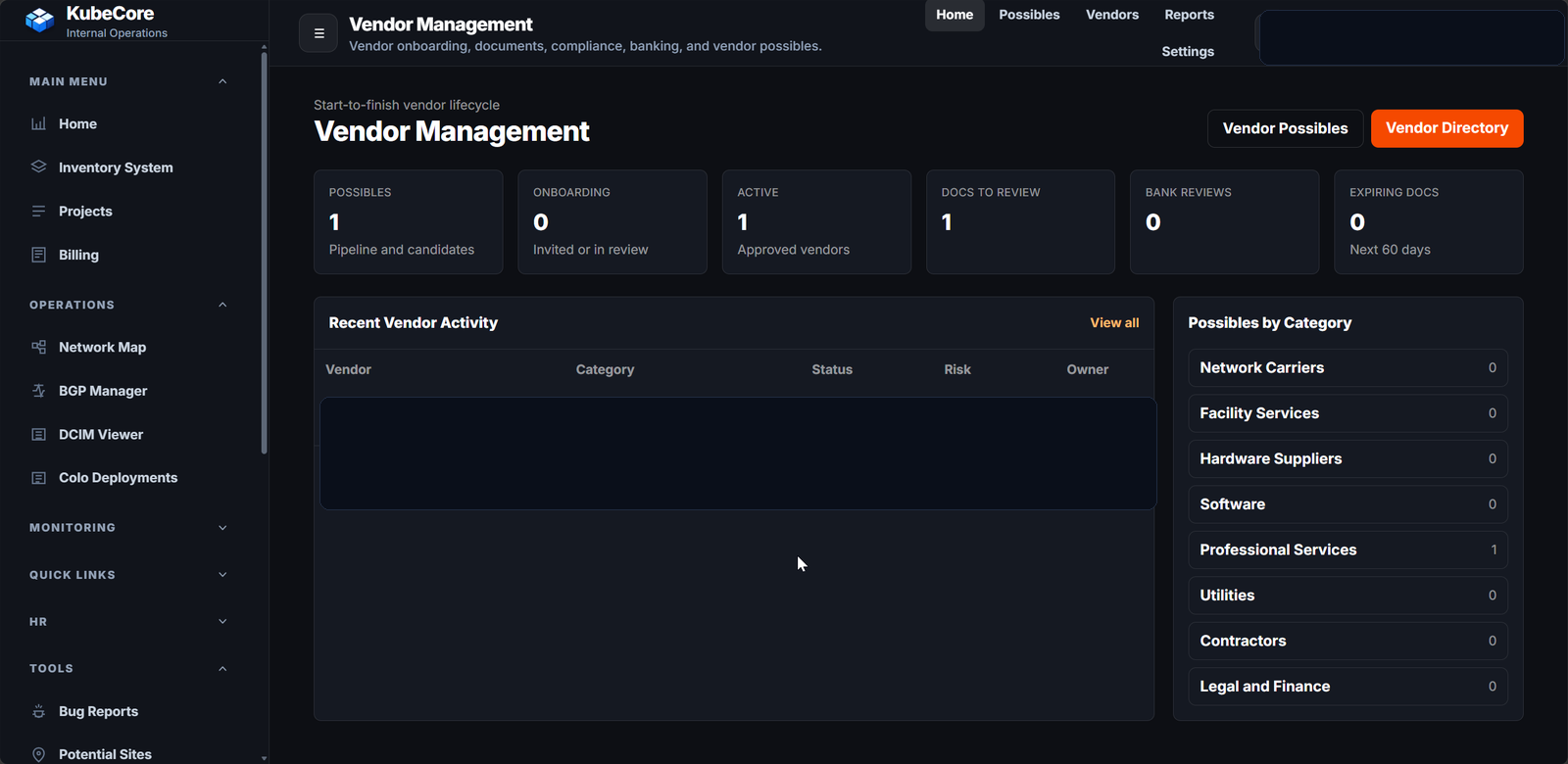Expand the Quick Links section

[x=222, y=575]
